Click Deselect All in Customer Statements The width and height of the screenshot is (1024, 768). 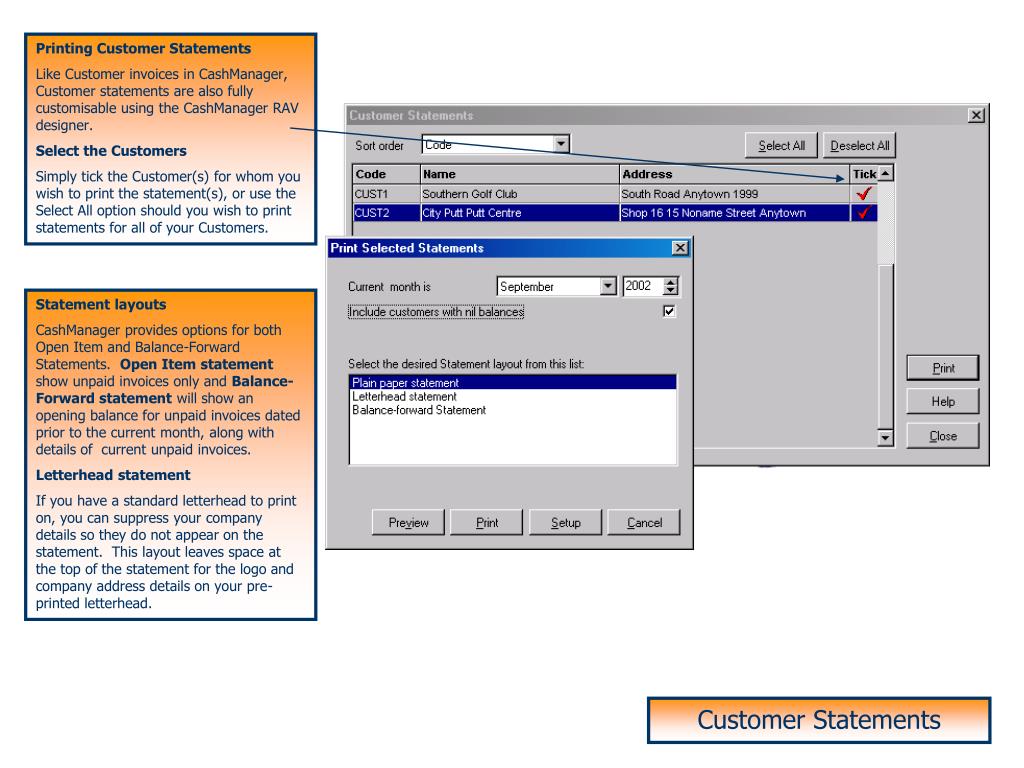[x=859, y=146]
